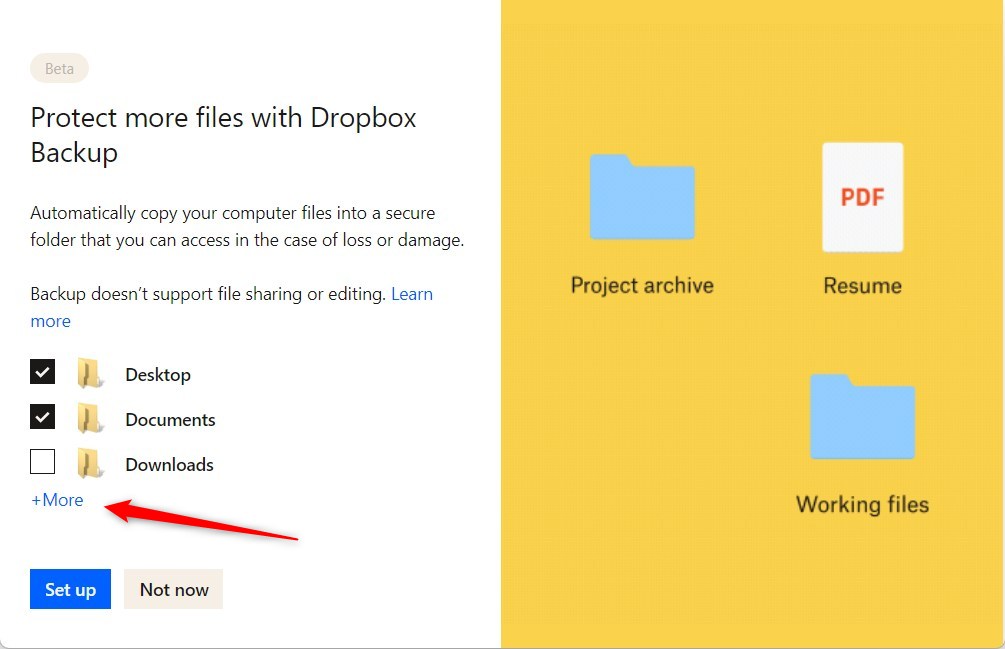The height and width of the screenshot is (649, 1005).
Task: Click the Set up button
Action: pos(70,589)
